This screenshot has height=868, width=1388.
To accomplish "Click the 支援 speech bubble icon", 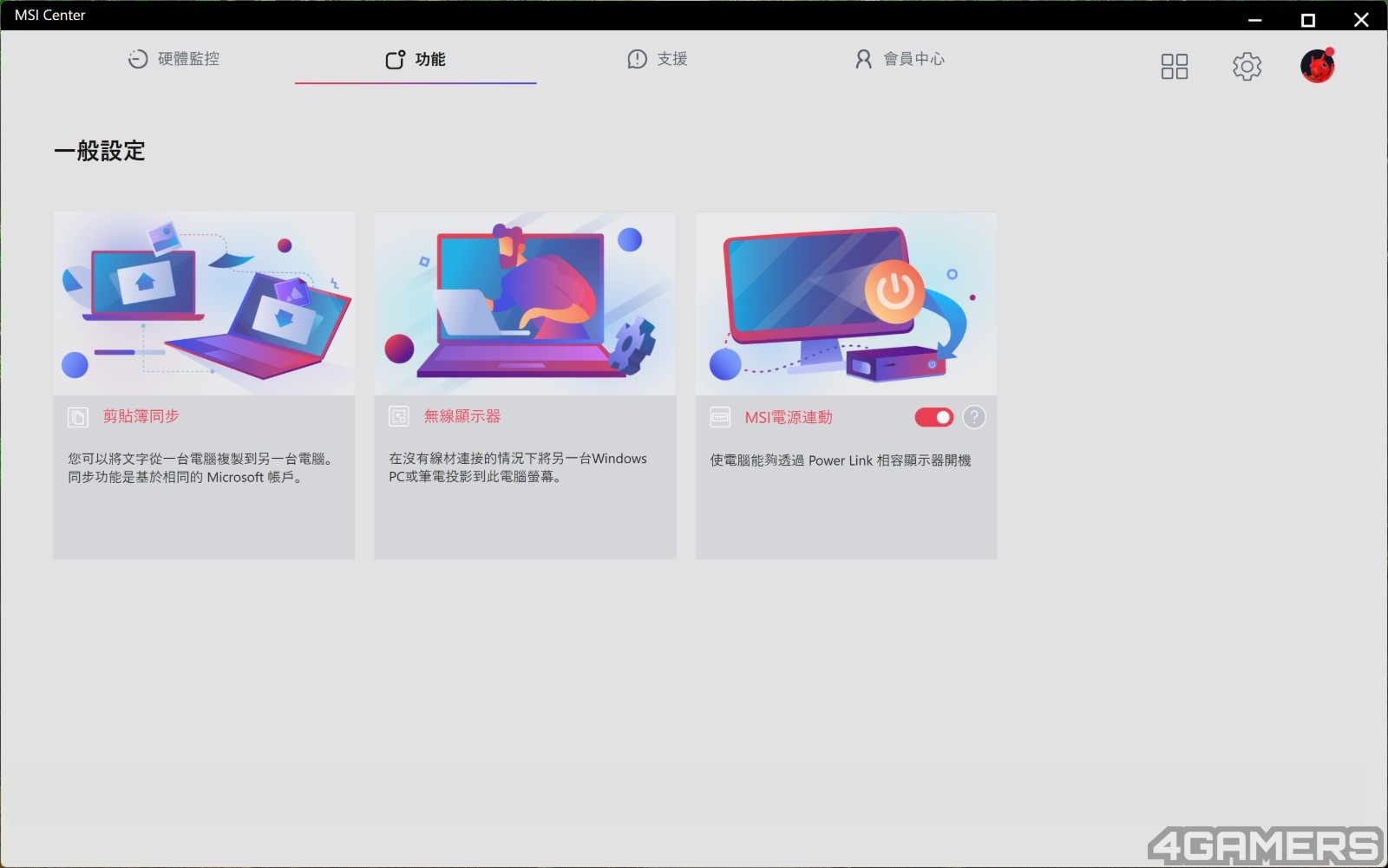I will 637,59.
